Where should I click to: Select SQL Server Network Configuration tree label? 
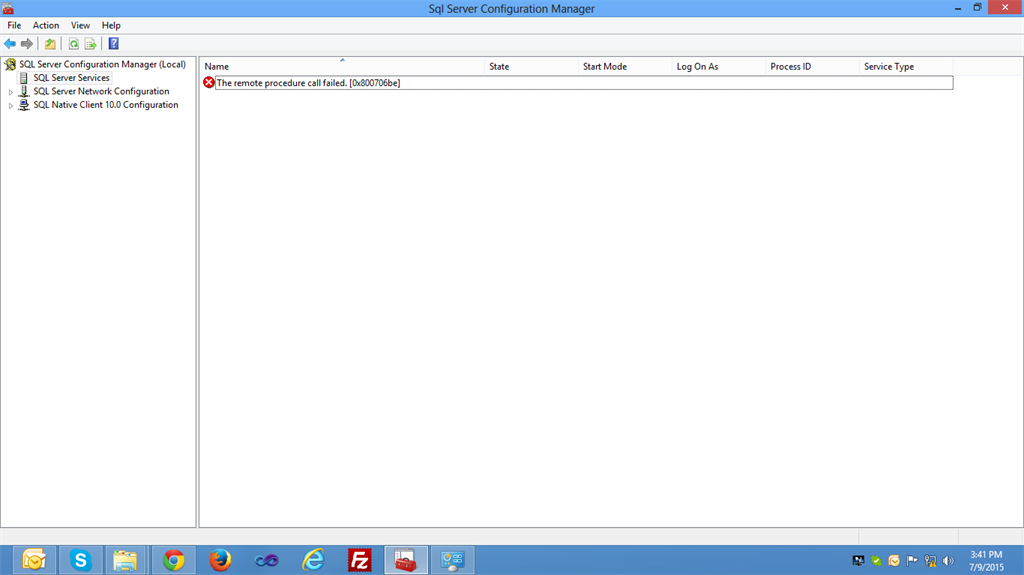101,91
